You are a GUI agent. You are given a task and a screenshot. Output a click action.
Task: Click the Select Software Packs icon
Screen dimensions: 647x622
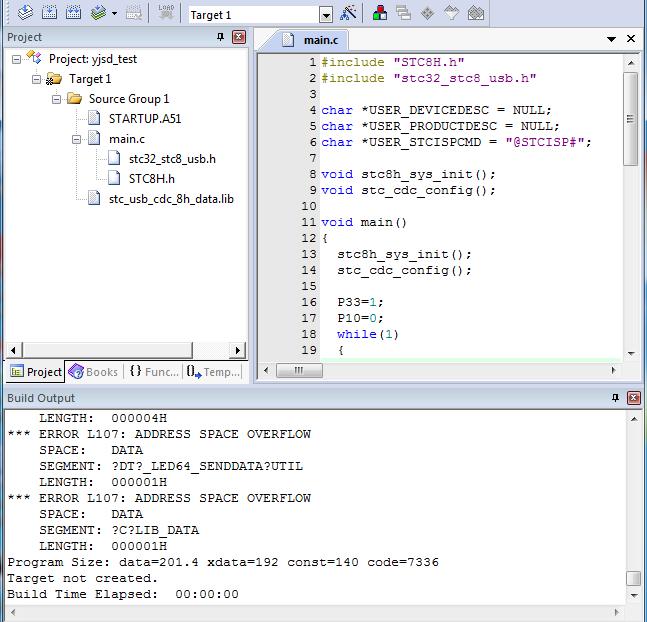click(x=451, y=13)
